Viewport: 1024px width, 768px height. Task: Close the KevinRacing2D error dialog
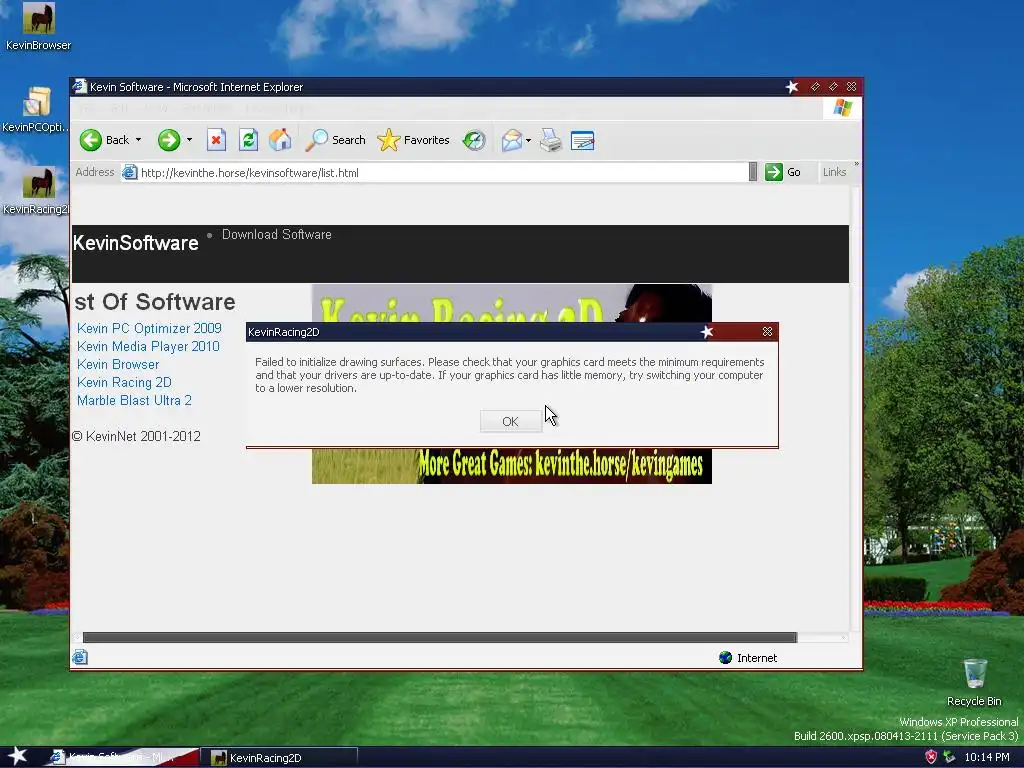767,332
